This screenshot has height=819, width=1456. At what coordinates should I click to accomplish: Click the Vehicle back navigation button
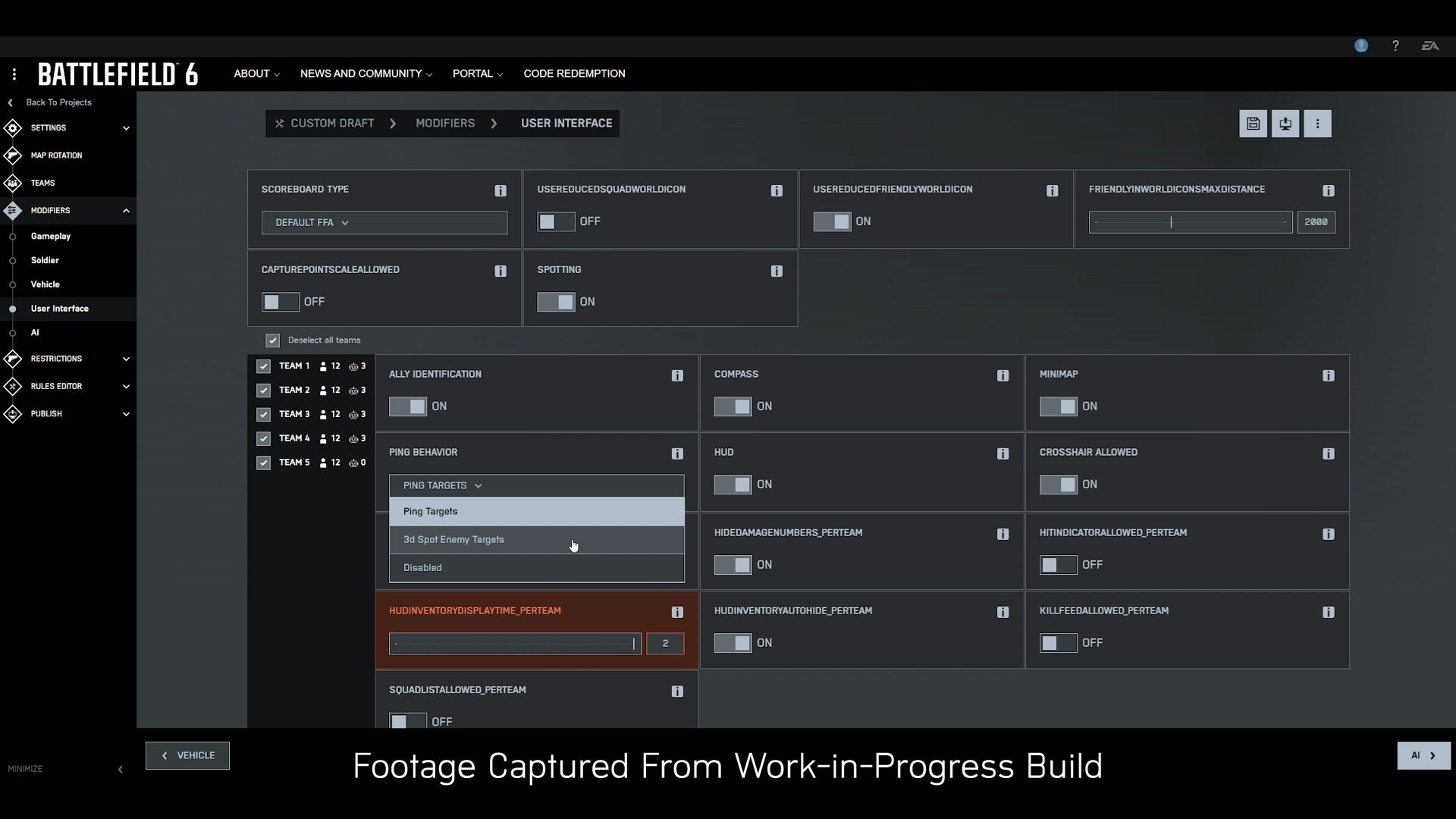click(187, 755)
